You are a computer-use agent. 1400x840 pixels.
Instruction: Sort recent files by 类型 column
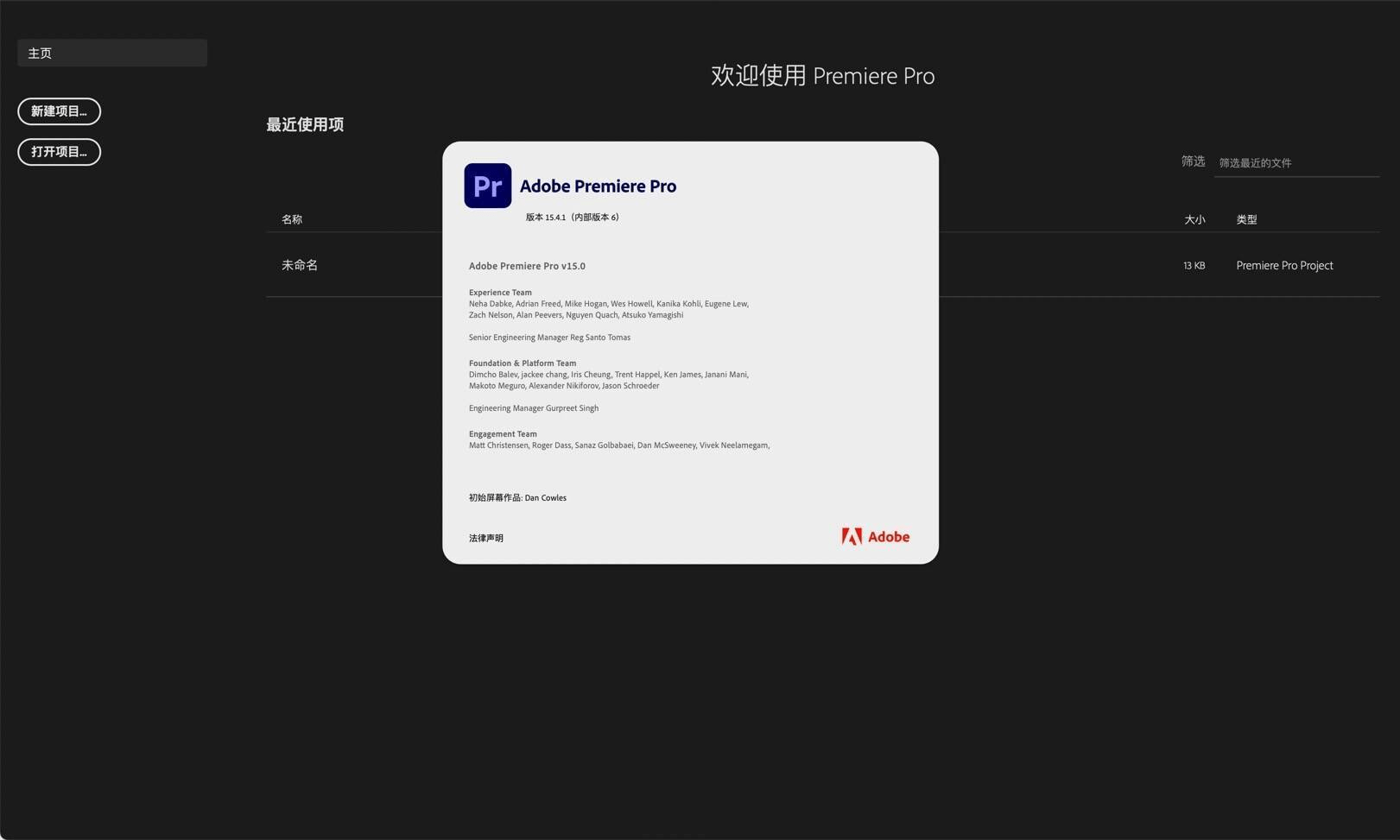point(1246,219)
